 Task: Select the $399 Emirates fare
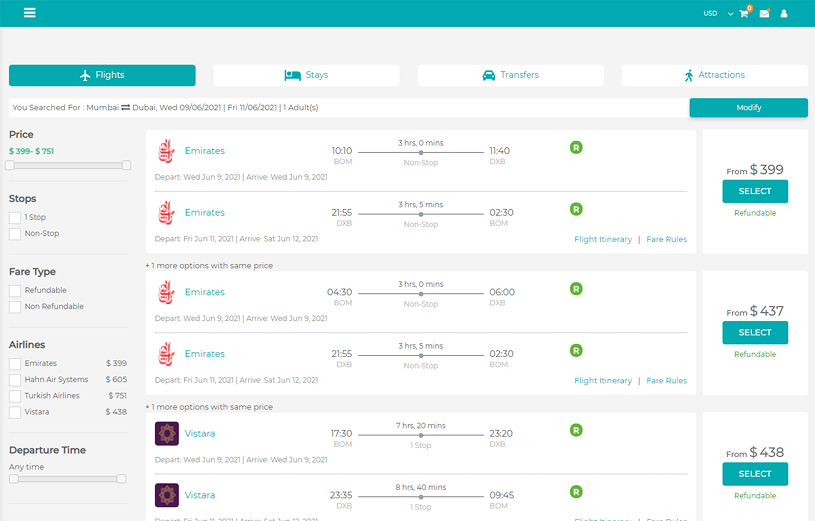click(x=755, y=191)
